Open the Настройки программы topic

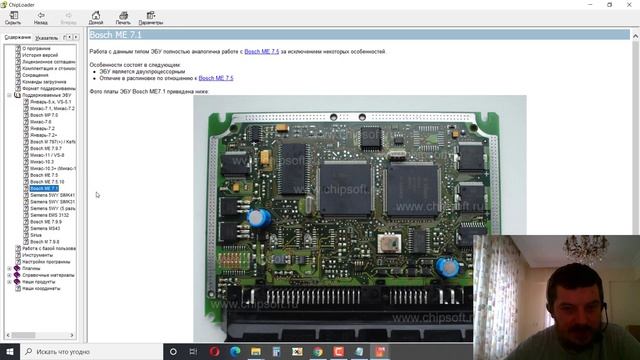point(46,262)
